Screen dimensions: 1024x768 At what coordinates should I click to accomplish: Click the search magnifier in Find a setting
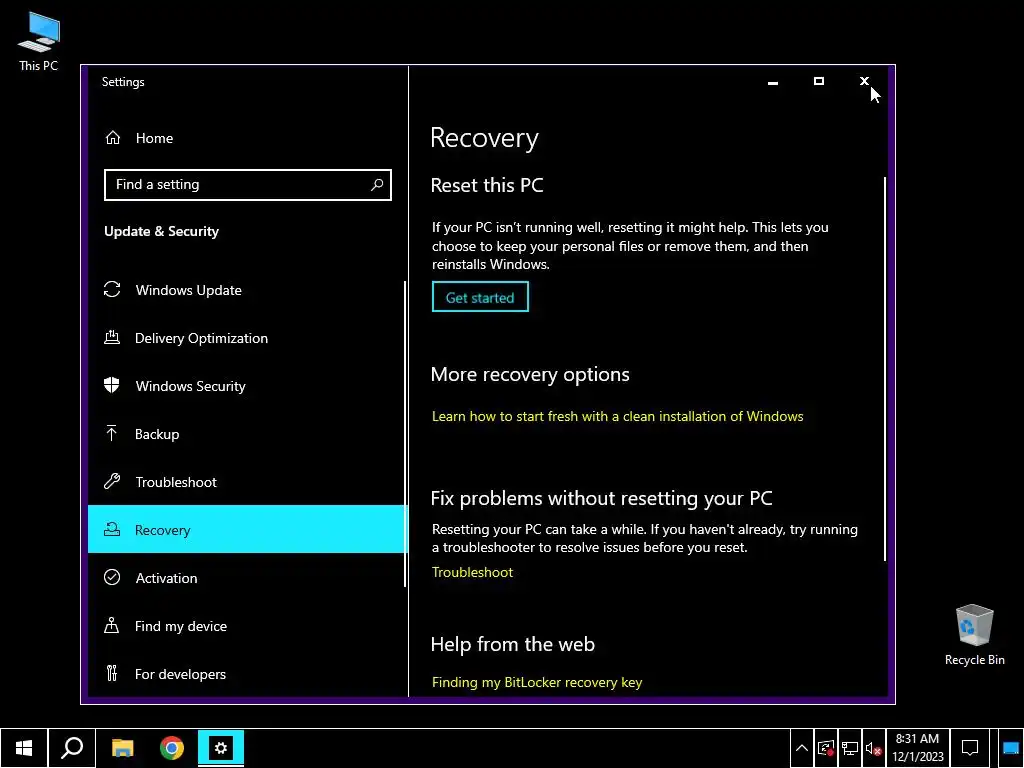point(377,185)
